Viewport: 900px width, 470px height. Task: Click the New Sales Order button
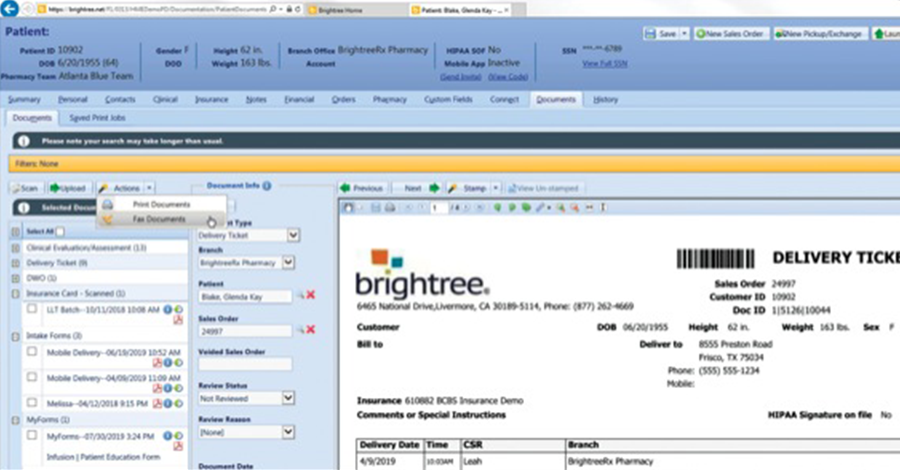click(x=730, y=34)
